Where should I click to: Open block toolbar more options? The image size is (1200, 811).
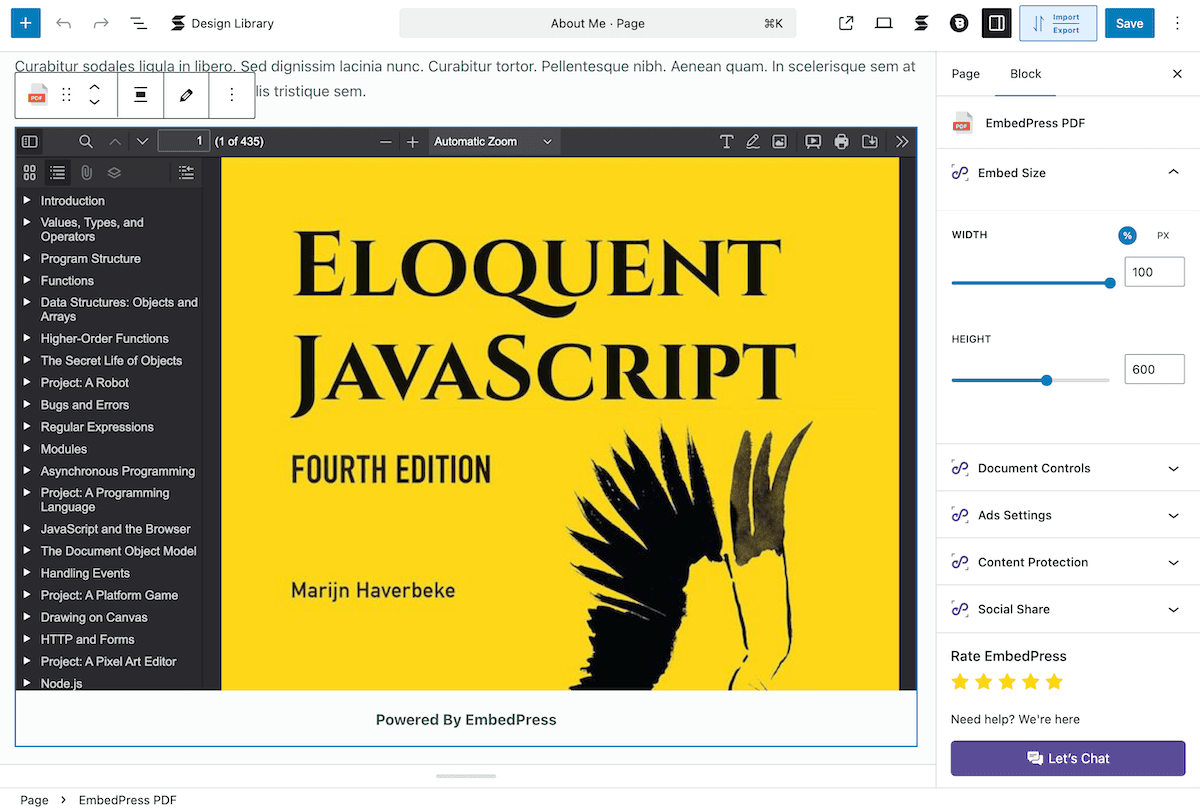pyautogui.click(x=232, y=95)
